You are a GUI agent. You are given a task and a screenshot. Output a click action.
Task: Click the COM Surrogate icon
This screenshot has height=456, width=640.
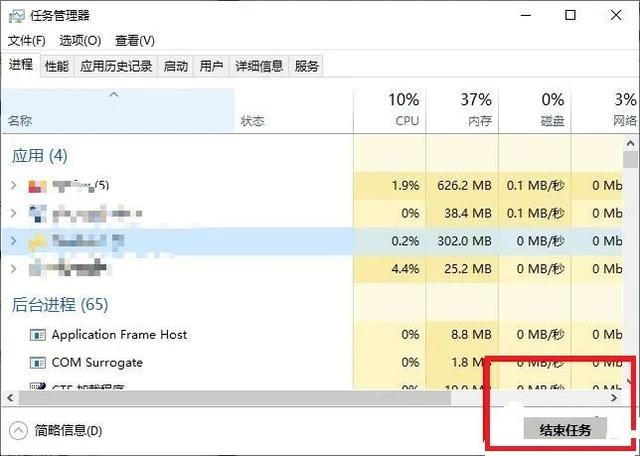(38, 363)
